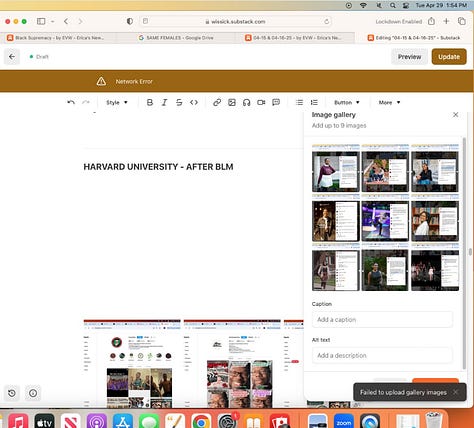Screen dimensions: 474x428
Task: Click the speech bubble quote icon
Action: click(x=276, y=102)
